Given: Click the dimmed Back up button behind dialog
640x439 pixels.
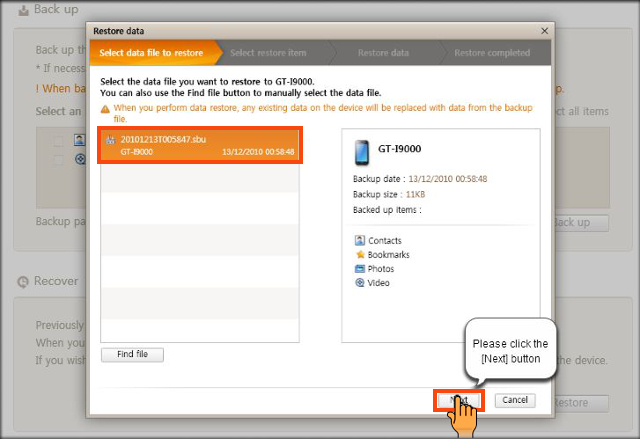Looking at the screenshot, I should pos(579,222).
